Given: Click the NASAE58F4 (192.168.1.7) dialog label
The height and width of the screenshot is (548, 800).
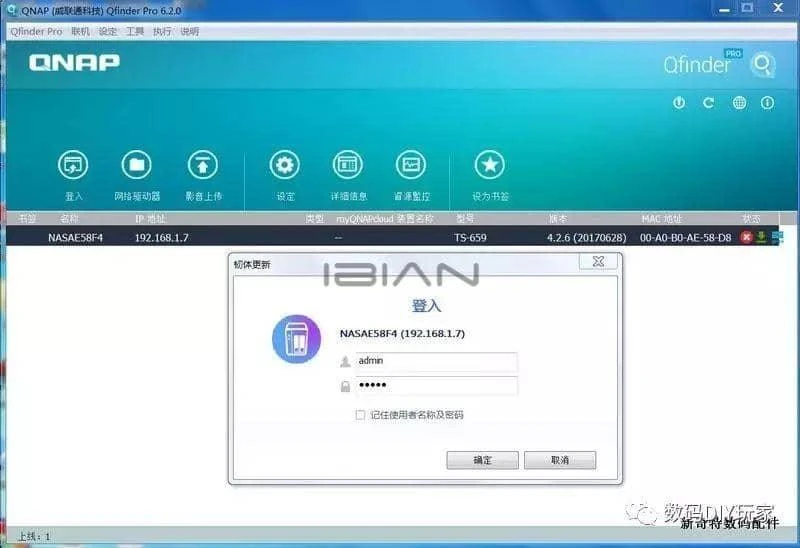Looking at the screenshot, I should pyautogui.click(x=403, y=334).
